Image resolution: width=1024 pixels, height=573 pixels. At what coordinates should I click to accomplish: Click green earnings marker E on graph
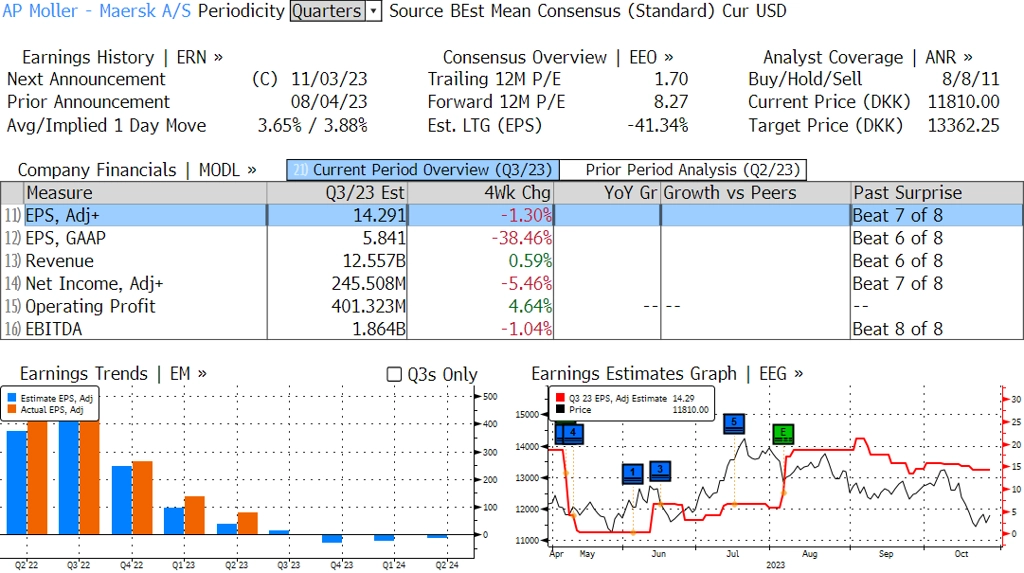[783, 433]
